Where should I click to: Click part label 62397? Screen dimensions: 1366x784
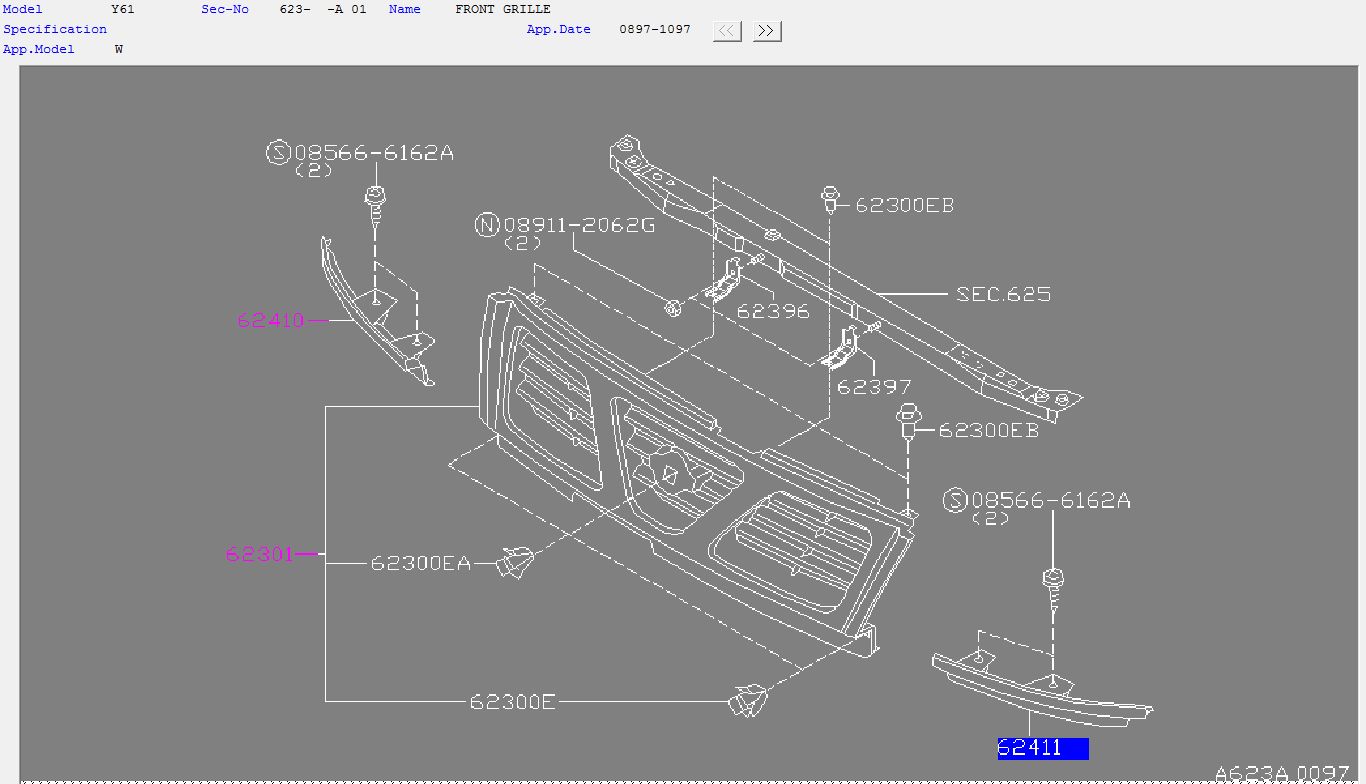(874, 387)
